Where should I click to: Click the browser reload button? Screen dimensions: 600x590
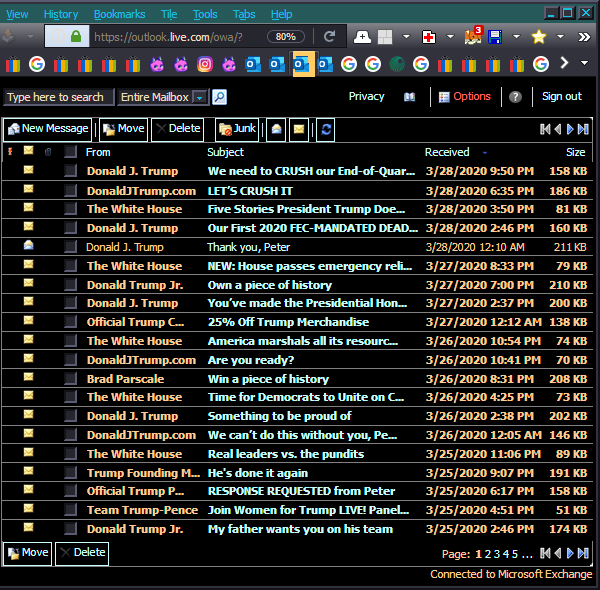pos(329,37)
